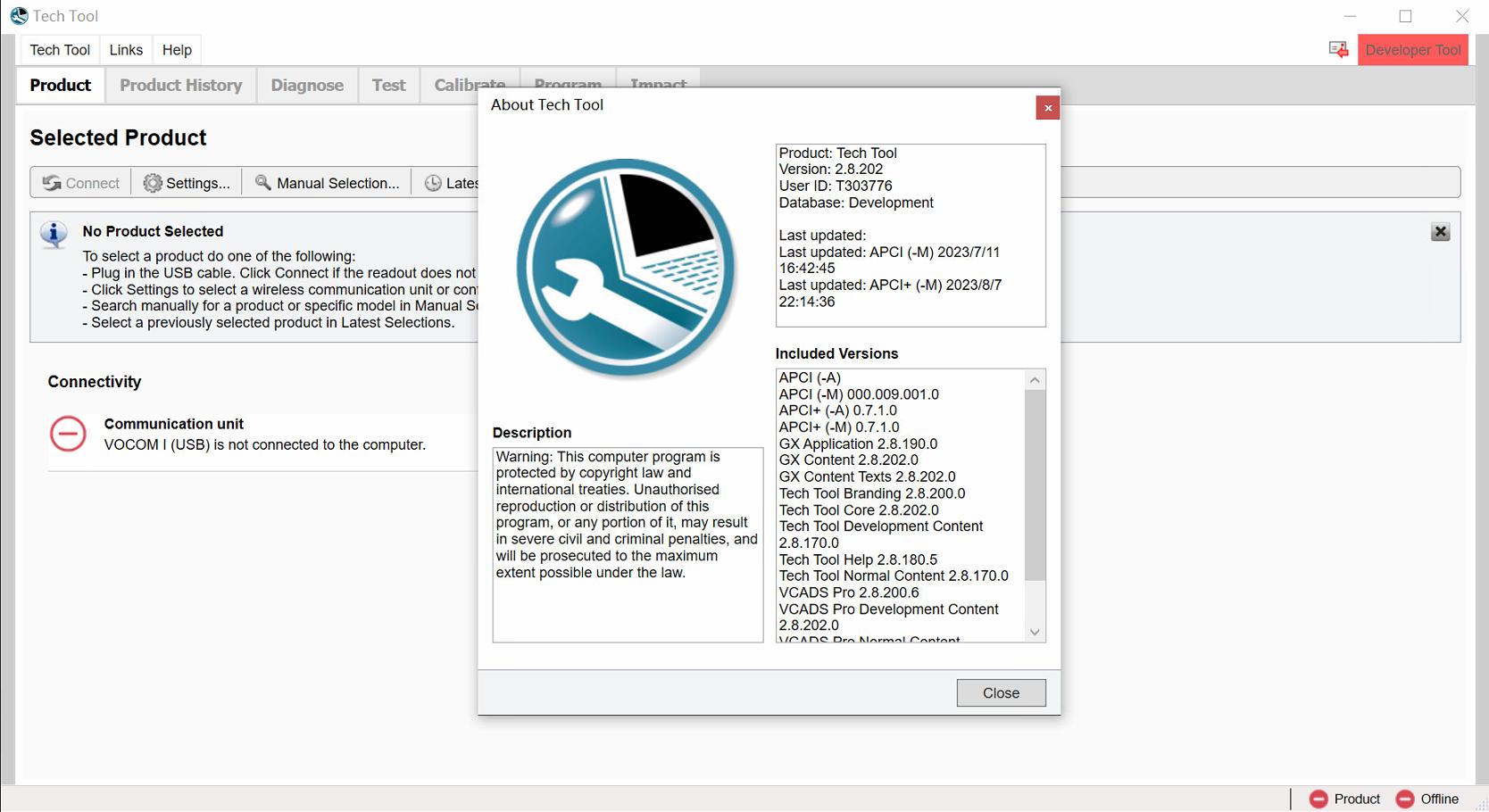Switch to the Product History tab
This screenshot has height=812, width=1489.
pos(180,85)
